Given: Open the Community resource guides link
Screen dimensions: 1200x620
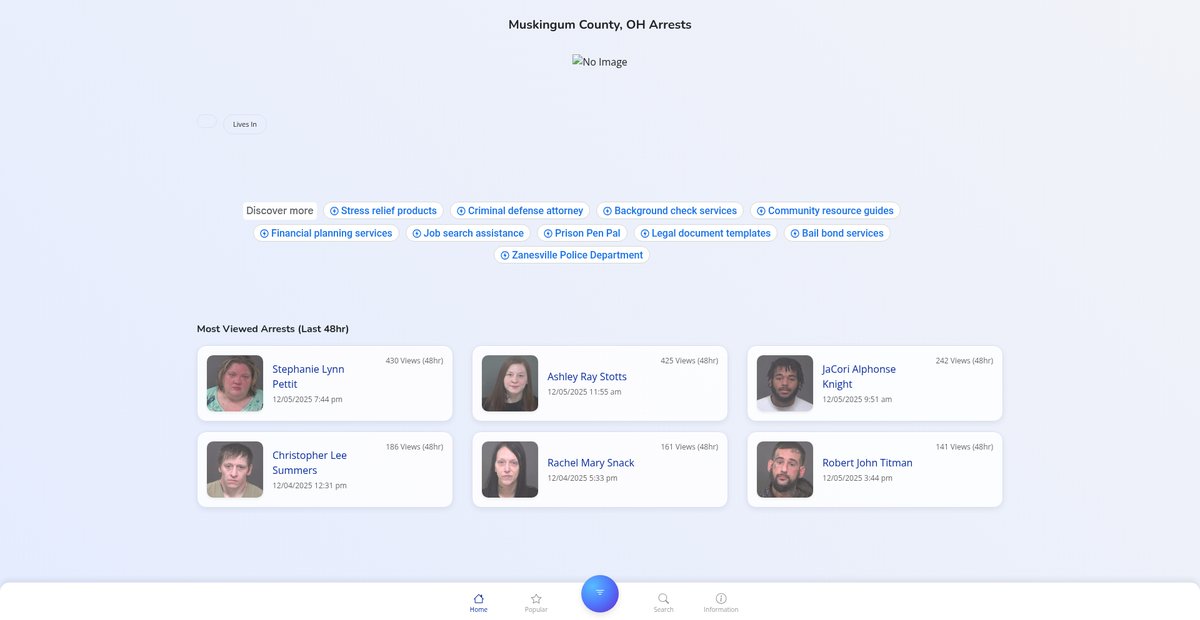Looking at the screenshot, I should coord(825,211).
